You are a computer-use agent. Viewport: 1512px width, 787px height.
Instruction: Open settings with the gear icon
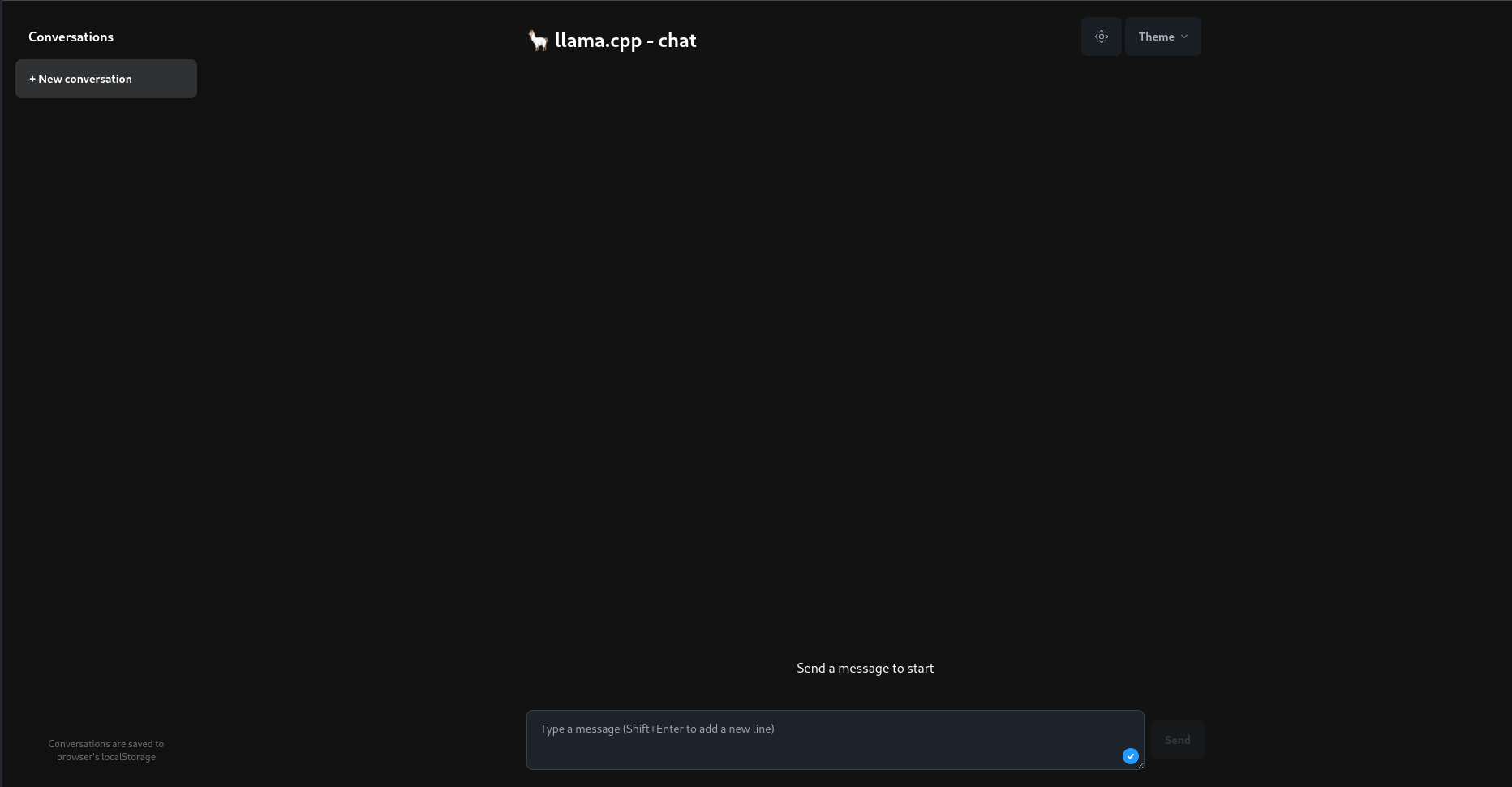[1101, 37]
